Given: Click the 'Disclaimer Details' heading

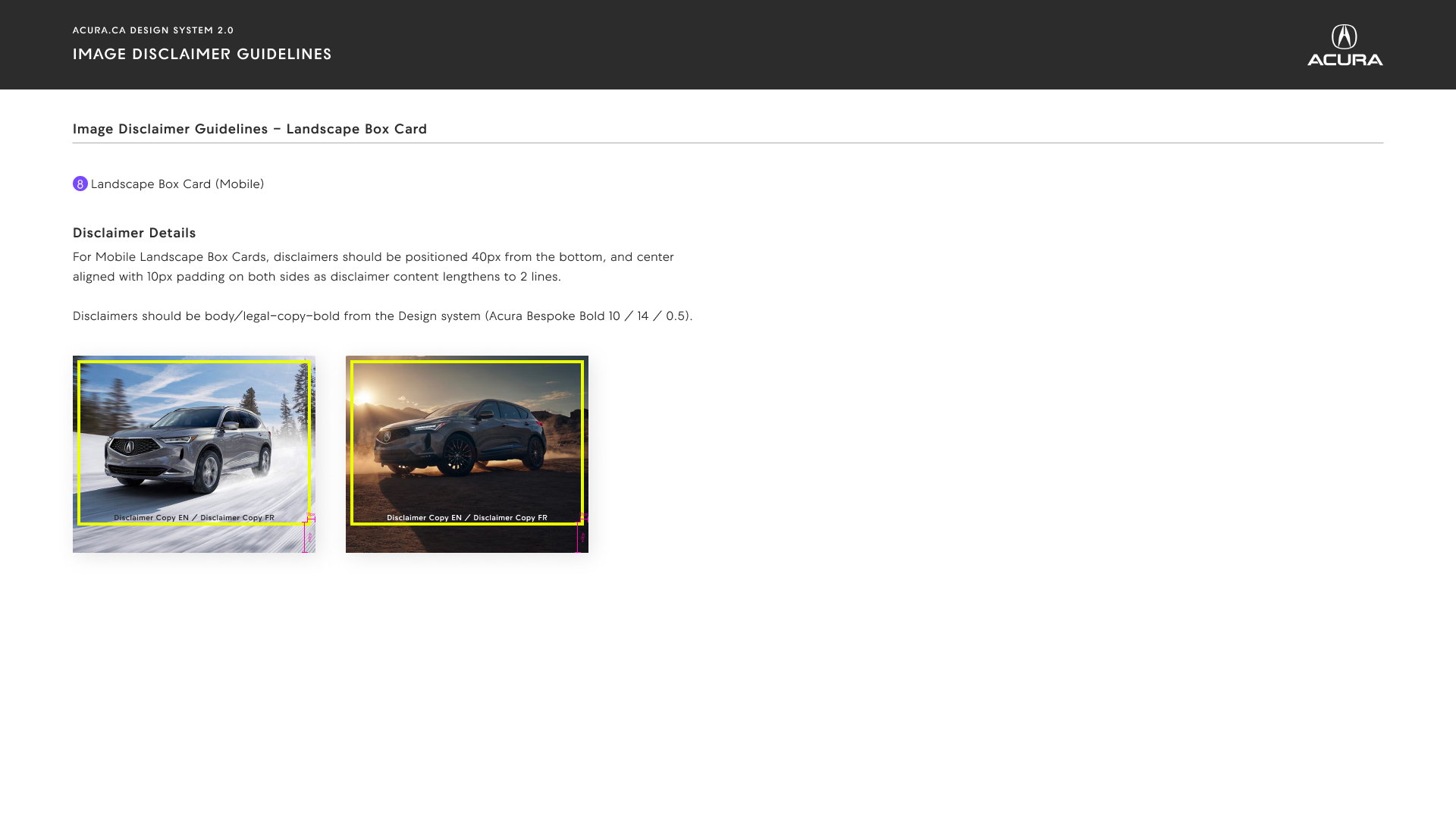Looking at the screenshot, I should click(x=134, y=233).
